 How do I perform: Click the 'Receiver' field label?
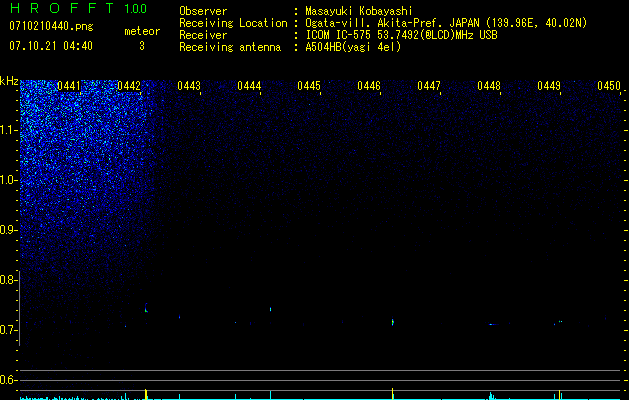click(203, 35)
